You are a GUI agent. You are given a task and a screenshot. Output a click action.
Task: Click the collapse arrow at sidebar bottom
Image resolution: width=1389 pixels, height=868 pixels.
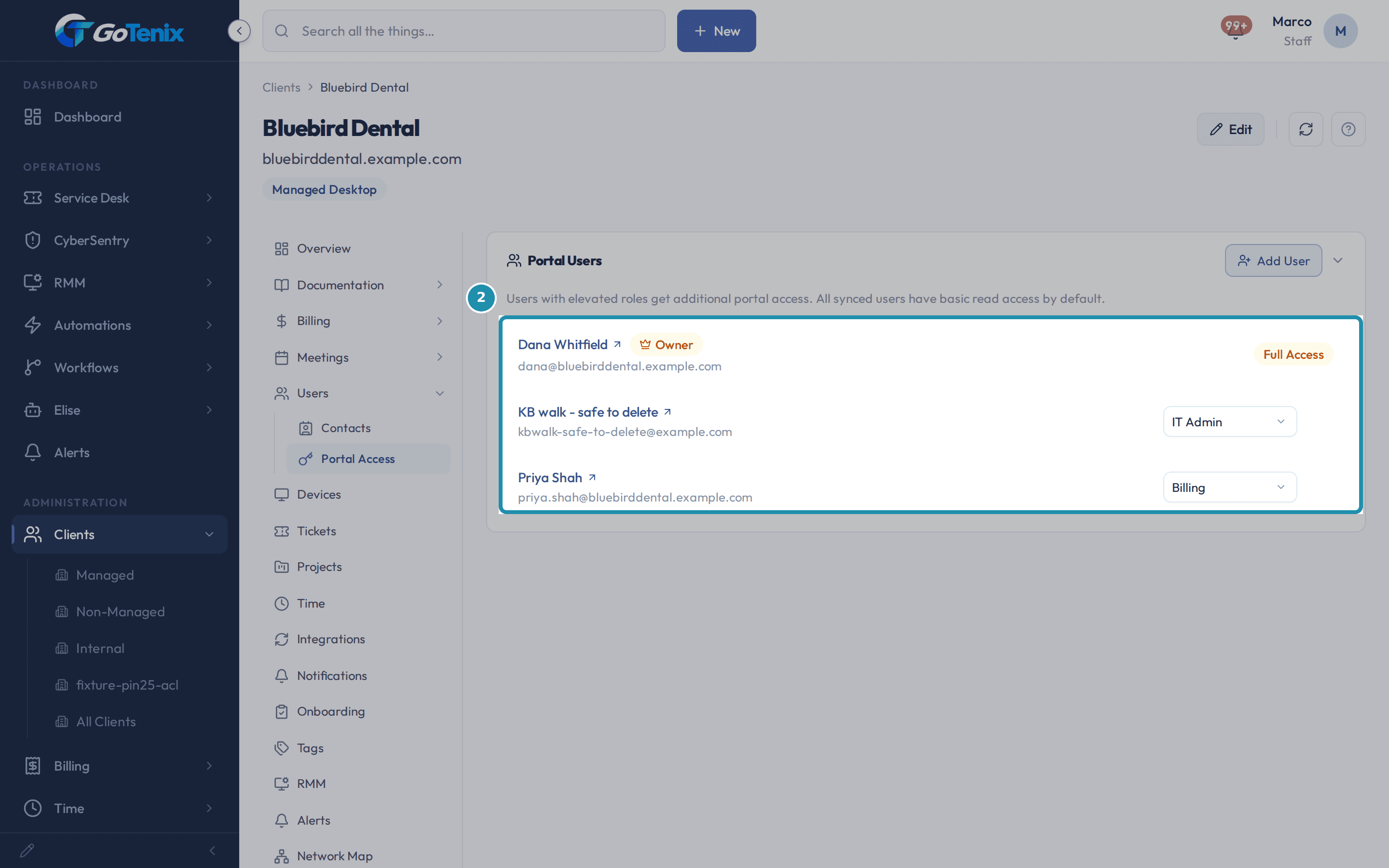(212, 850)
